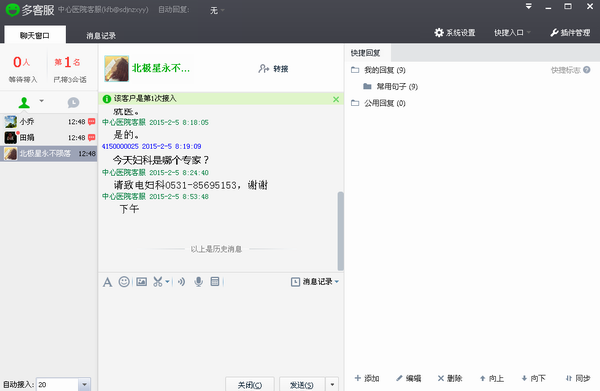The width and height of the screenshot is (600, 391).
Task: Switch to the 消息记录 top tab
Action: [x=101, y=36]
